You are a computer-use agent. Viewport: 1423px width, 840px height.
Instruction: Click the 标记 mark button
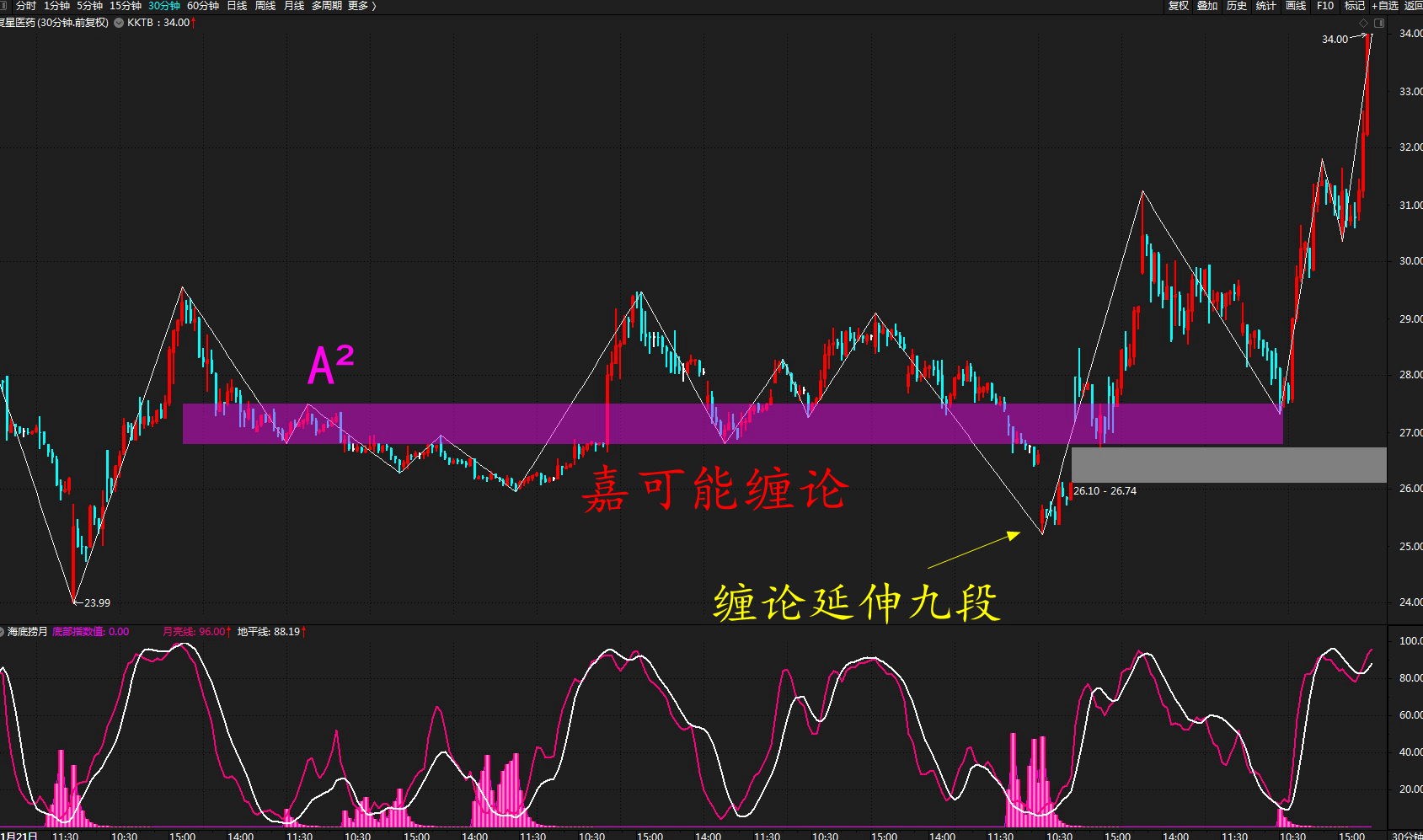point(1354,6)
